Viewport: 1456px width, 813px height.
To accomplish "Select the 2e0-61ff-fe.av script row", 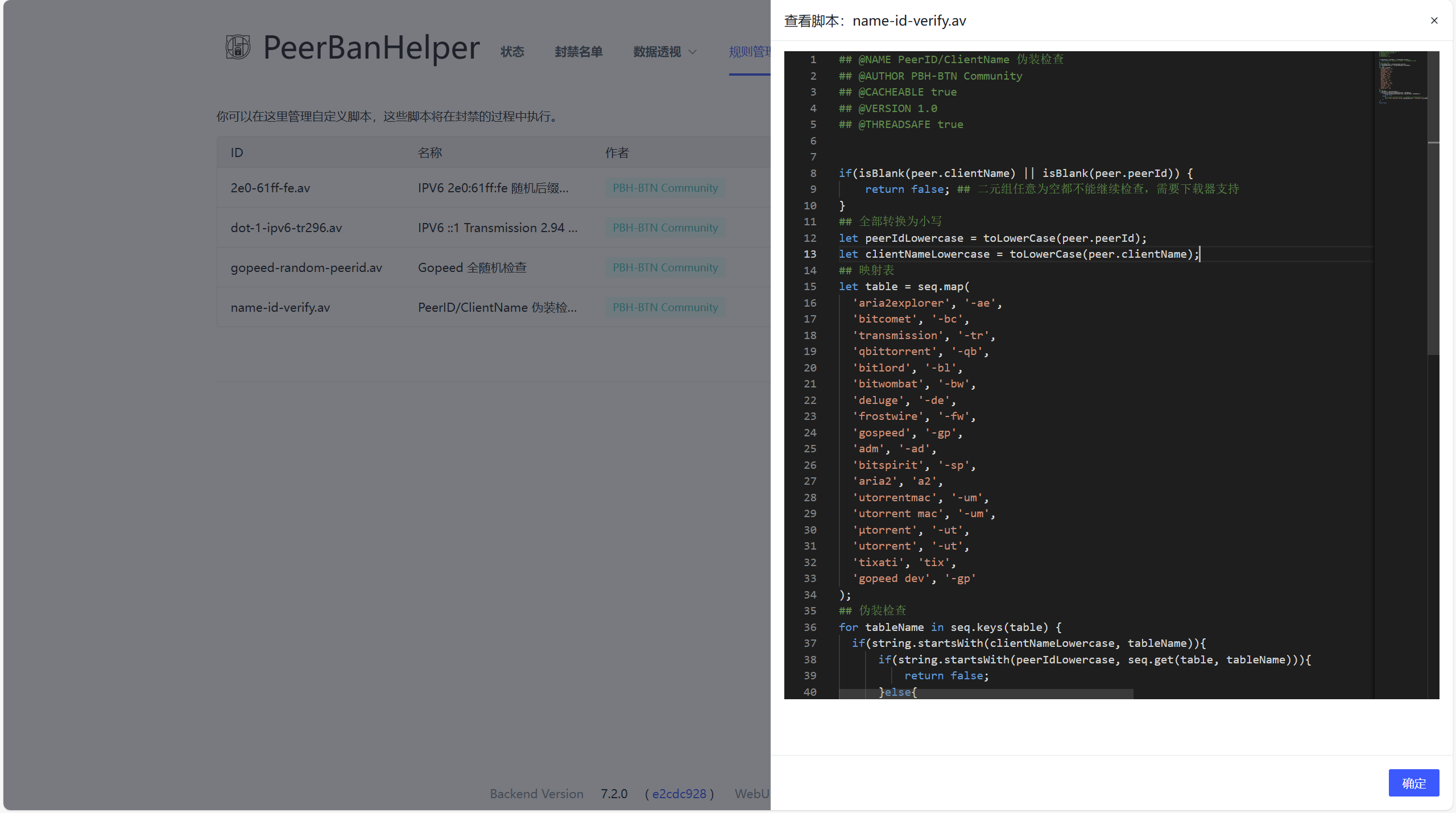I will (x=270, y=188).
